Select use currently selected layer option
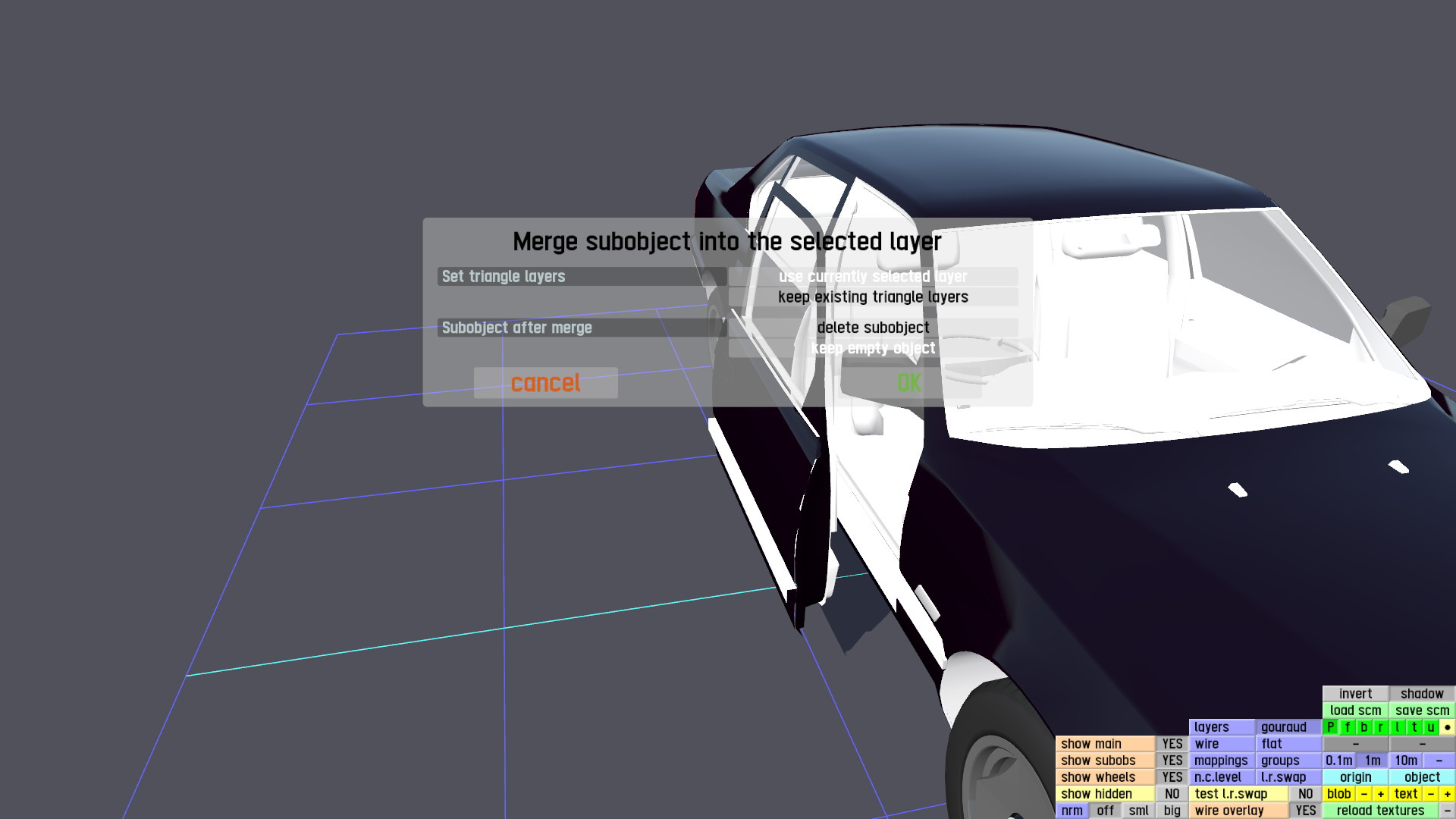The image size is (1456, 819). pyautogui.click(x=873, y=277)
